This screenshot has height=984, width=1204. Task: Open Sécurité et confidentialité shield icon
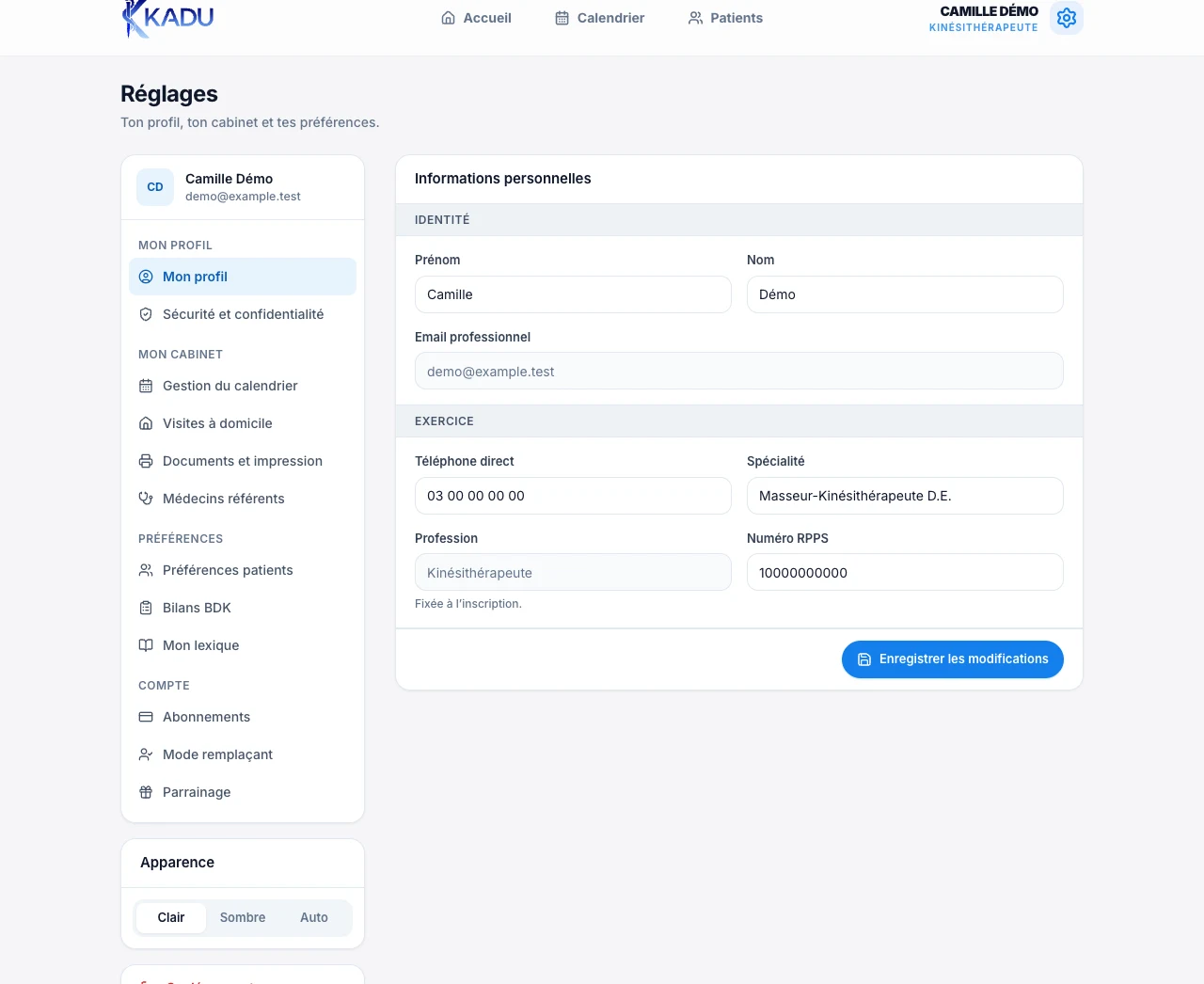(x=146, y=314)
